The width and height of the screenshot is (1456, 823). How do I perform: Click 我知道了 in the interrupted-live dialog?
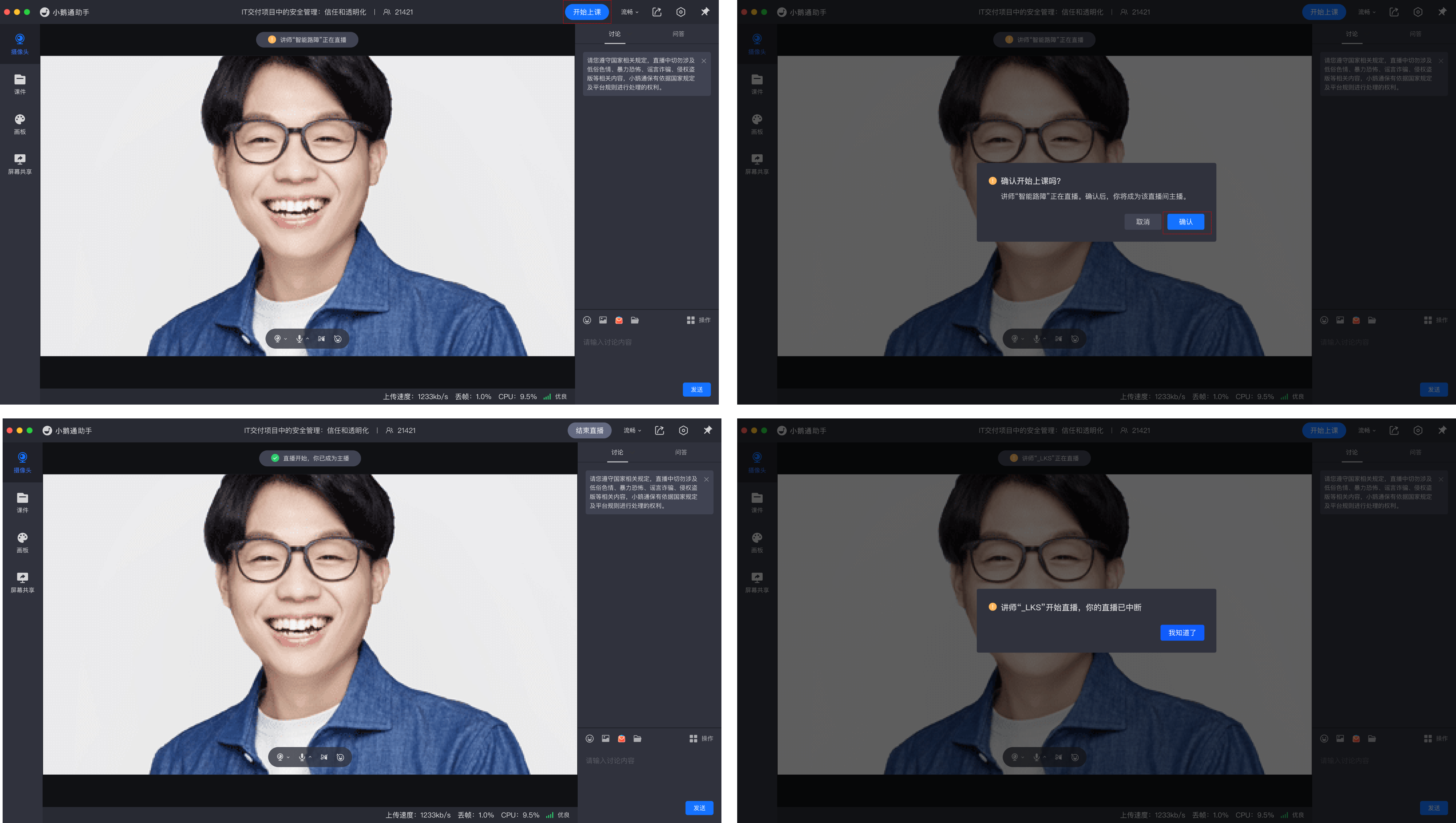pos(1182,632)
